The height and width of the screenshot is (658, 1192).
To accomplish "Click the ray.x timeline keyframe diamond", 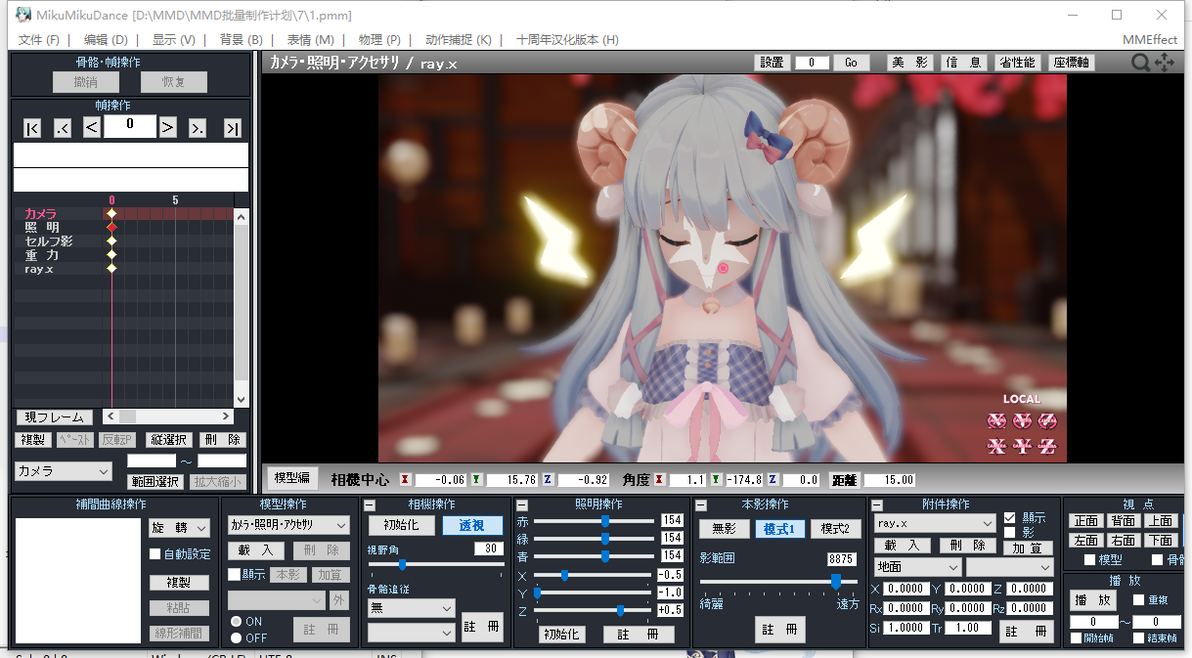I will click(x=112, y=268).
